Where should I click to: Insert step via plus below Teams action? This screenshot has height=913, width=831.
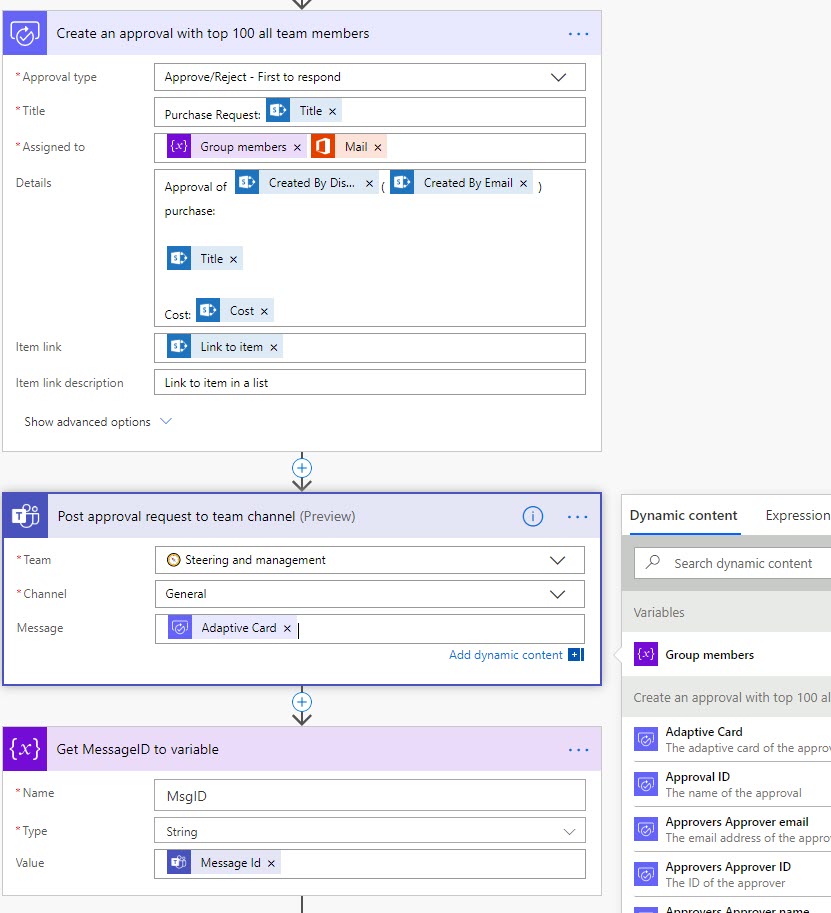[302, 702]
